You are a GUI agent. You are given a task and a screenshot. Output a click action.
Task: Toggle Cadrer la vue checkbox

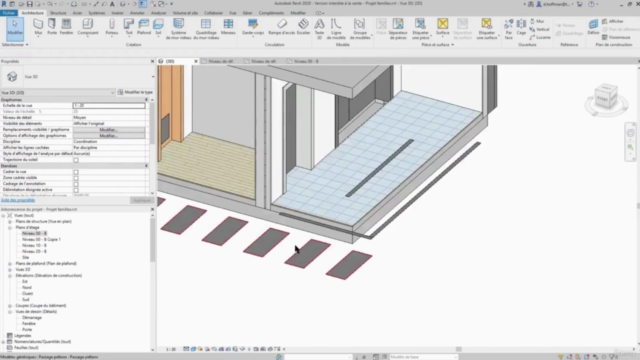point(76,172)
